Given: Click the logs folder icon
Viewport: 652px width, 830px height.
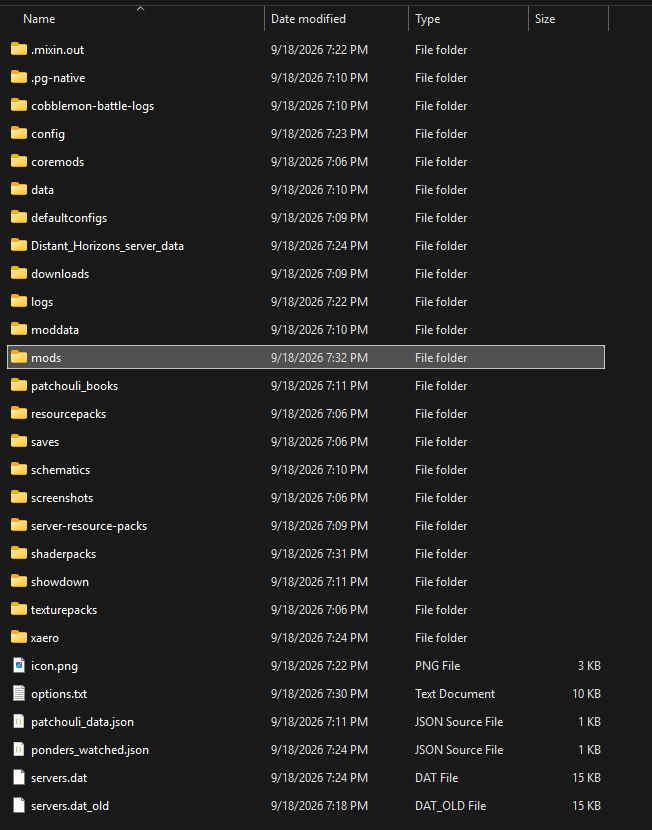Looking at the screenshot, I should click(x=19, y=302).
